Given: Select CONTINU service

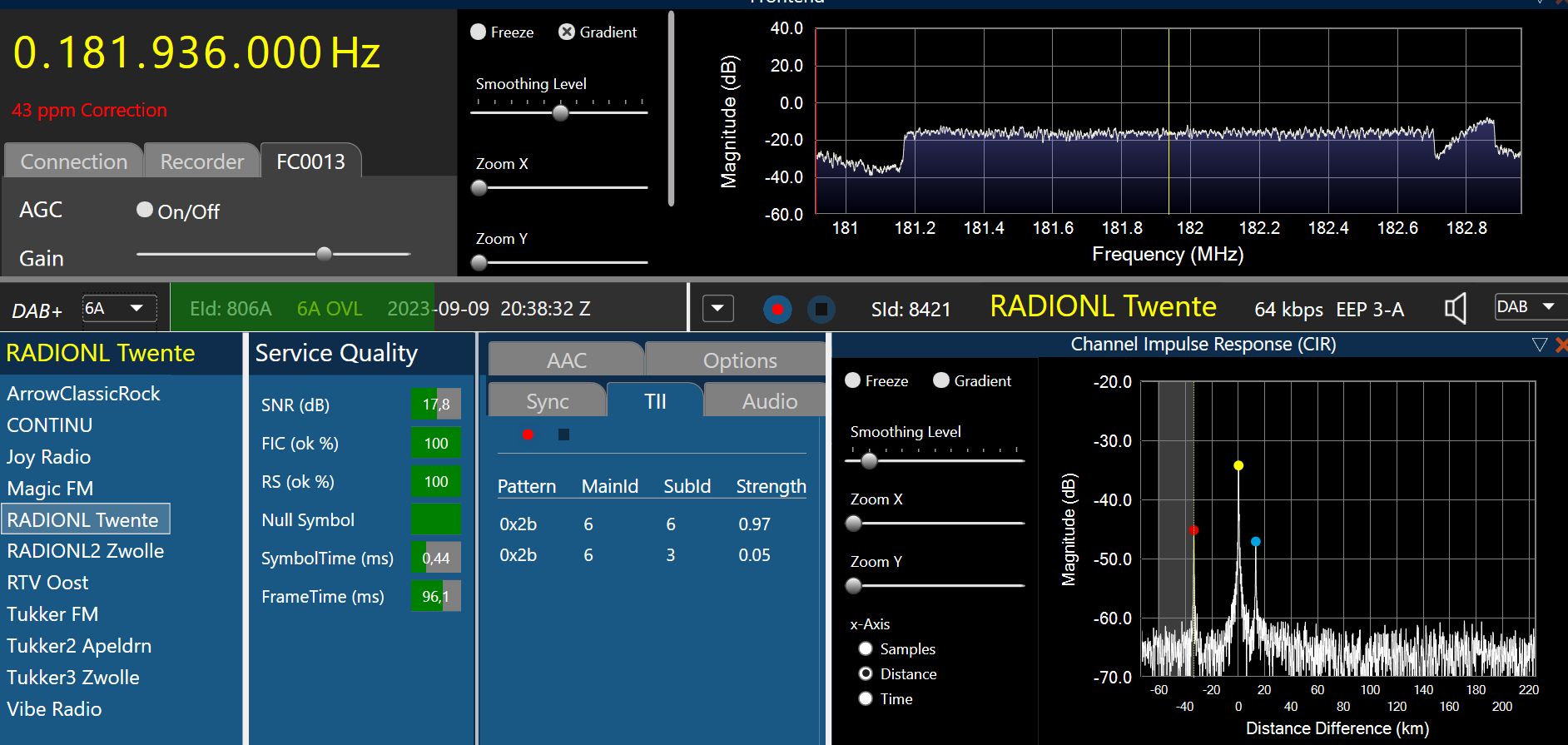Looking at the screenshot, I should click(x=50, y=425).
